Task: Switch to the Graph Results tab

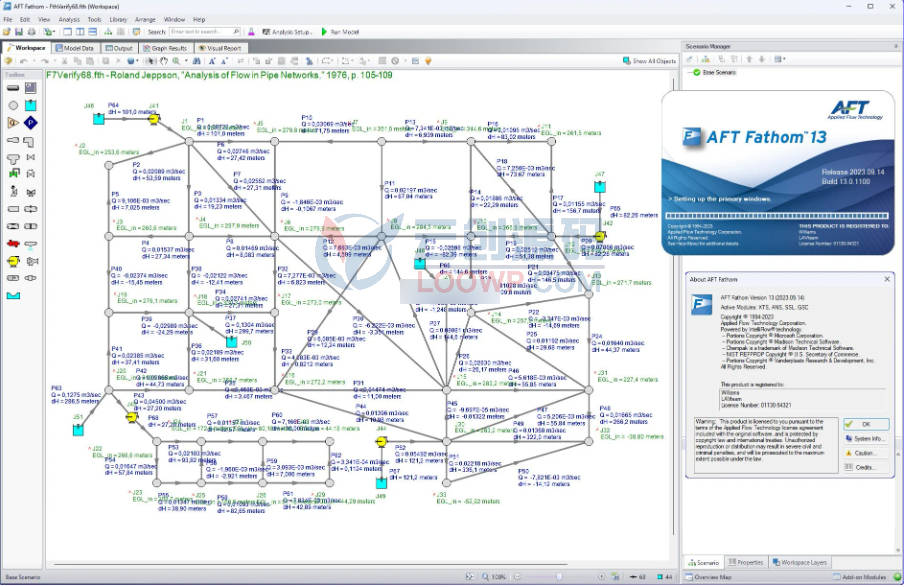Action: tap(165, 49)
